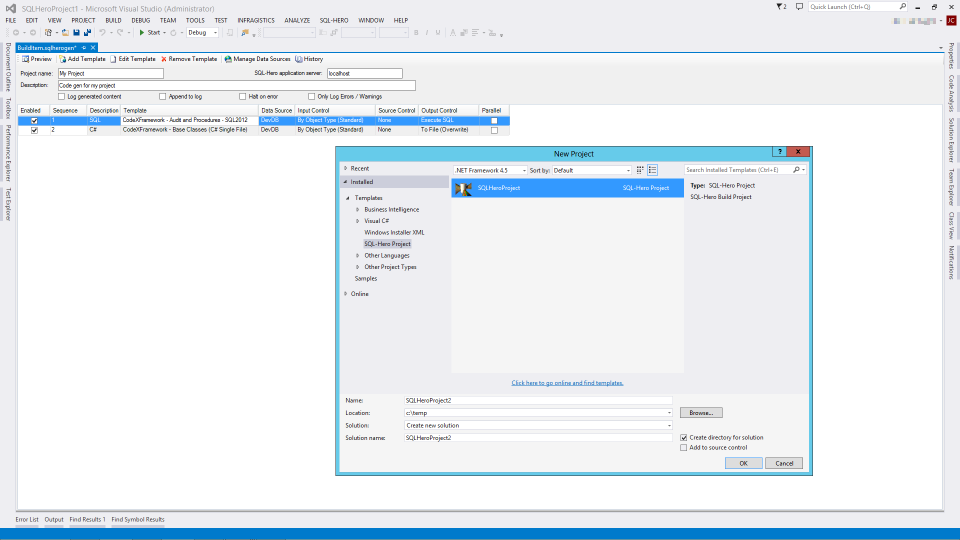
Task: Click the green Start debugging arrow
Action: (x=142, y=32)
